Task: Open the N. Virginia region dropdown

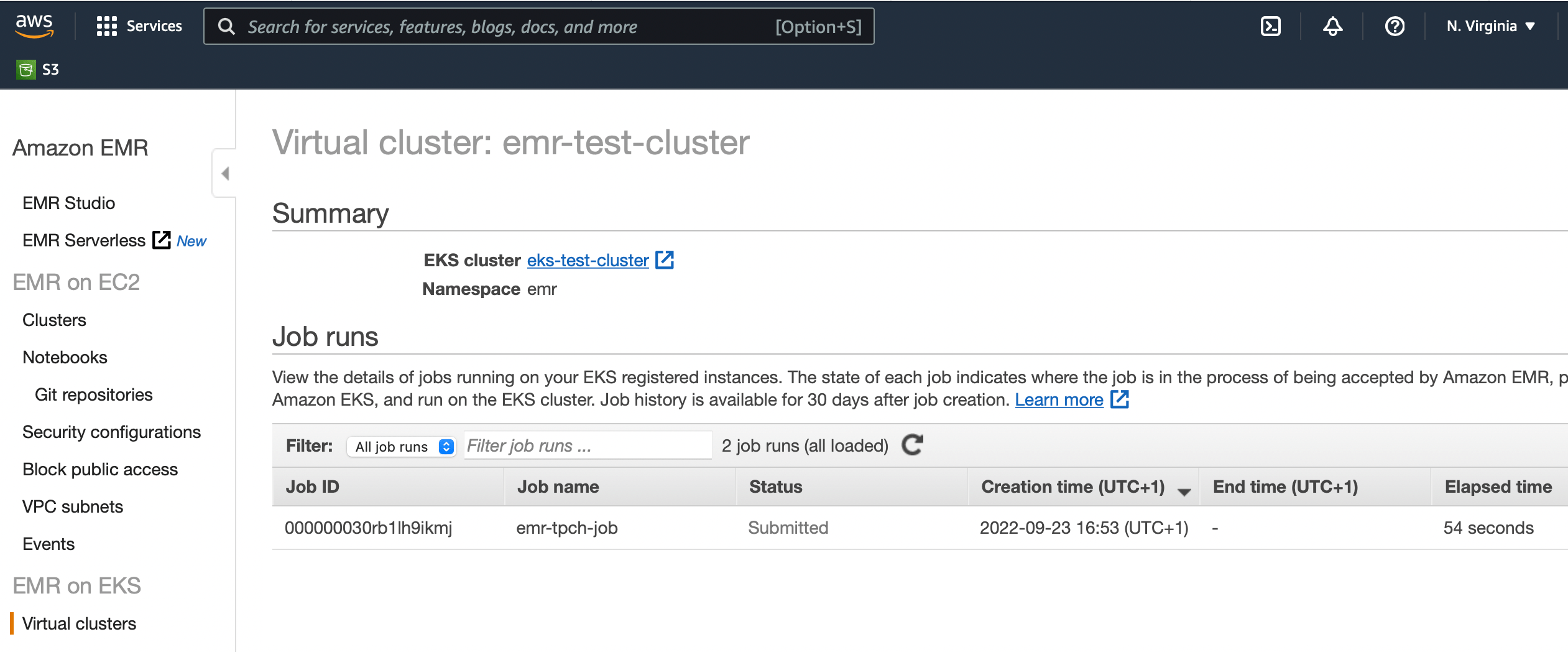Action: (x=1491, y=26)
